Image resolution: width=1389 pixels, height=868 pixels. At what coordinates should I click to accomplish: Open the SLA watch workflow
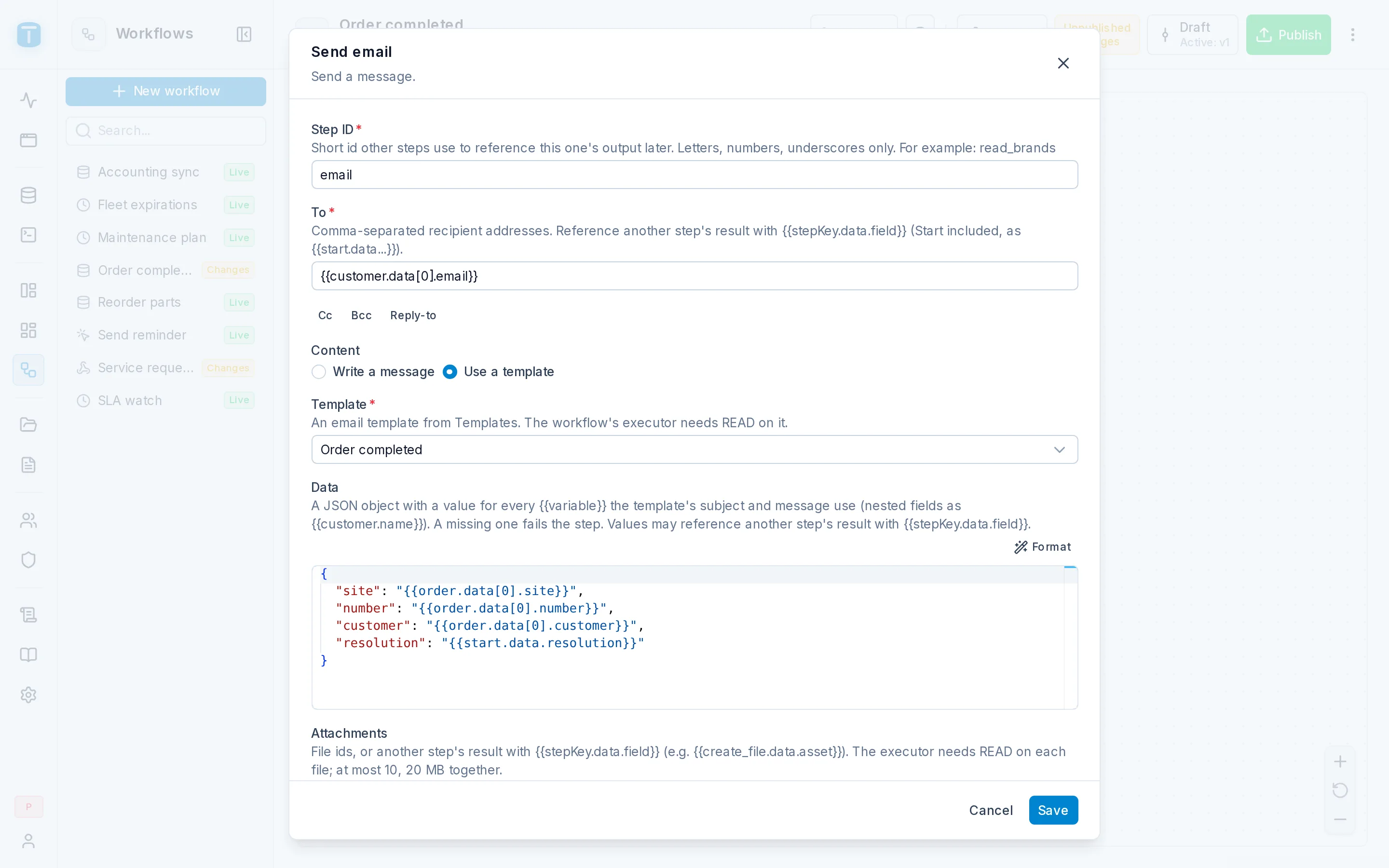click(166, 400)
